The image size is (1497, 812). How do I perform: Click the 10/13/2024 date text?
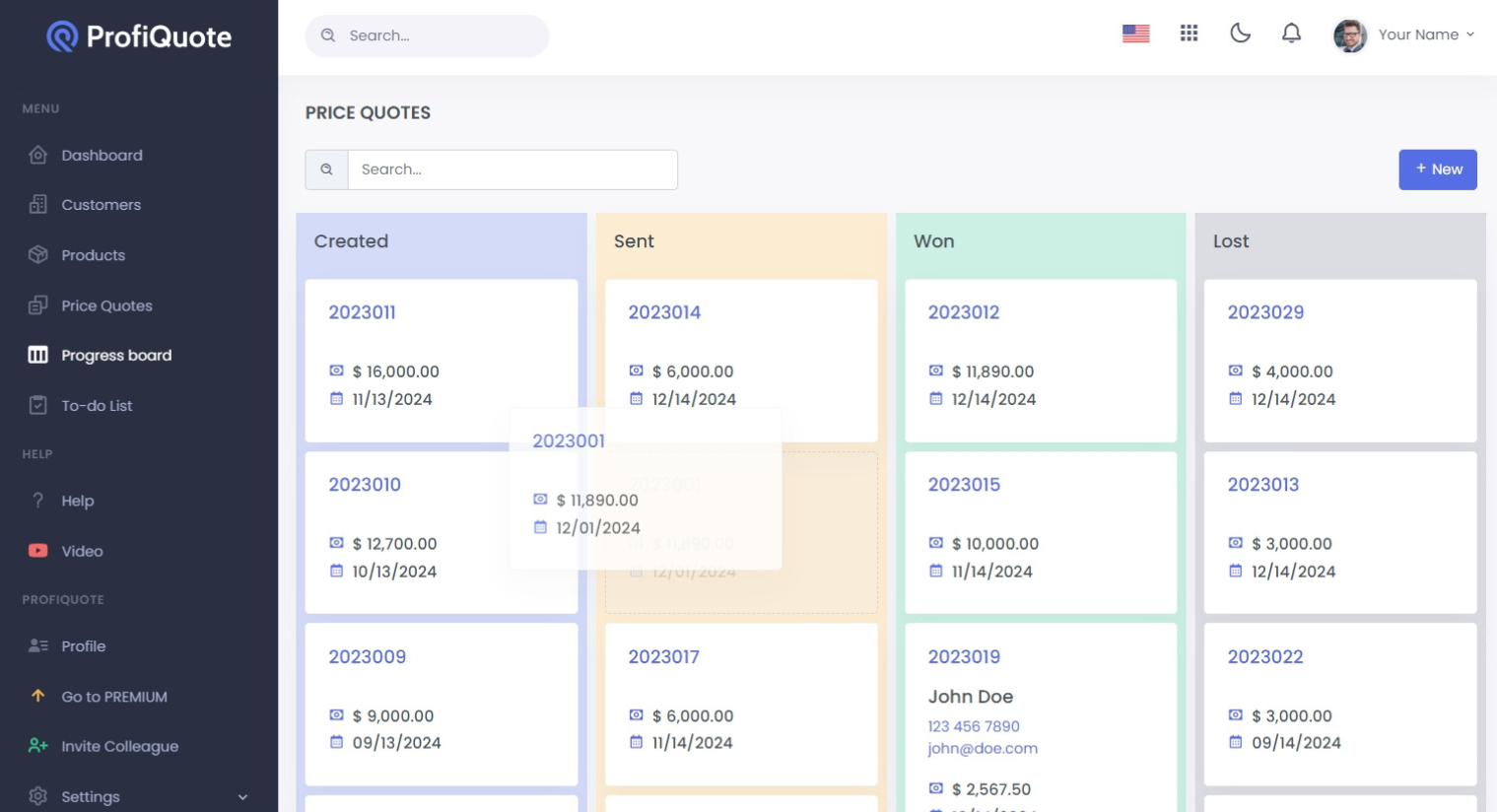coord(394,572)
